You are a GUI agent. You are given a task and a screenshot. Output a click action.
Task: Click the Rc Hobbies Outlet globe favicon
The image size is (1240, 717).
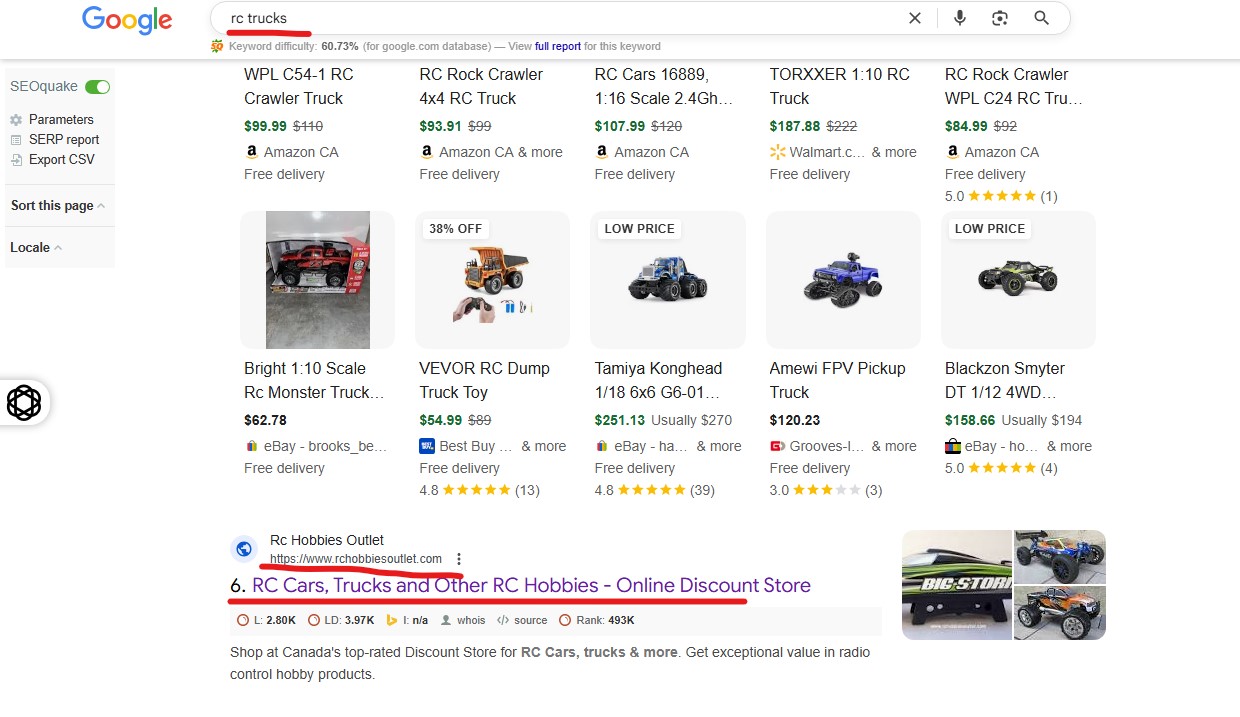click(244, 549)
